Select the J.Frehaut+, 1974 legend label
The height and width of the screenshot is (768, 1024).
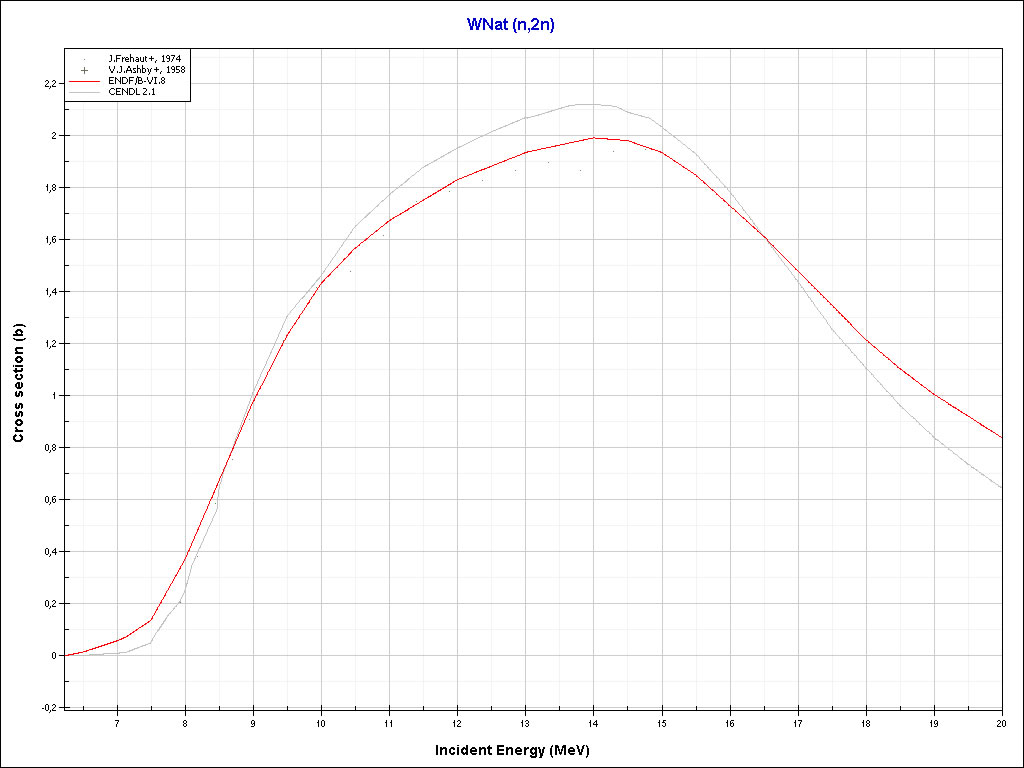[x=144, y=59]
